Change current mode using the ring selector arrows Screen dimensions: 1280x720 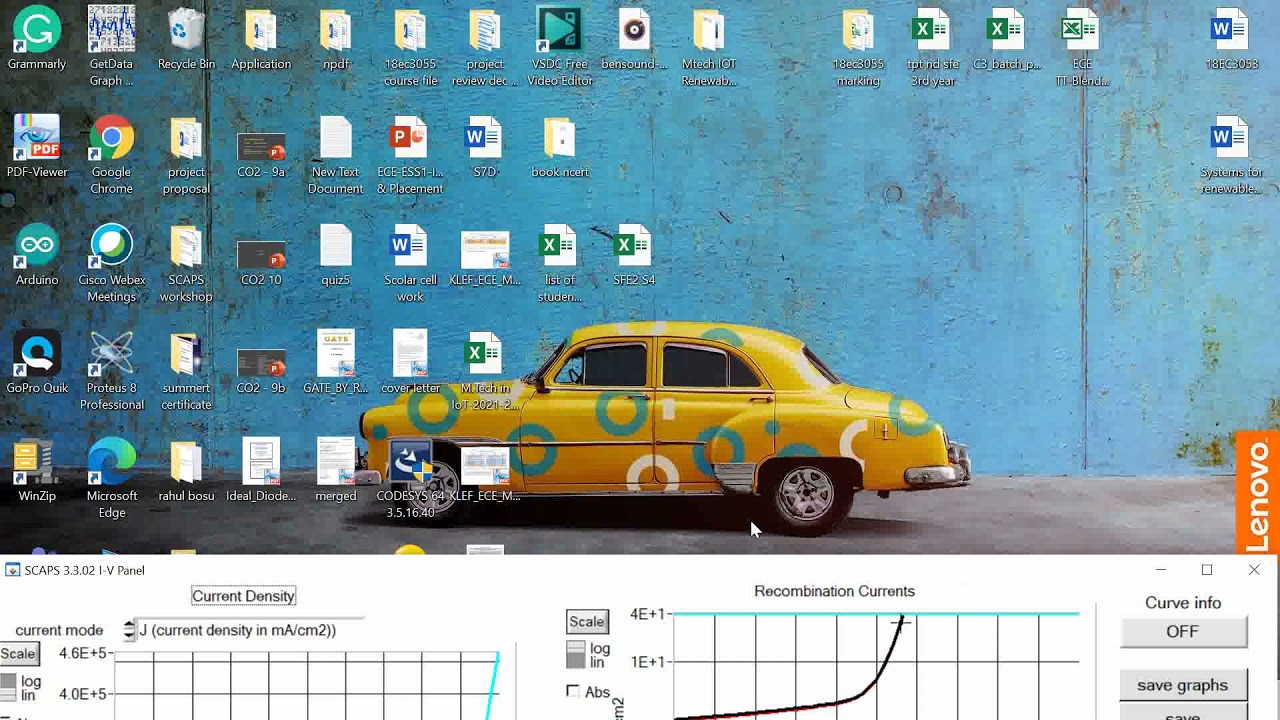pos(129,630)
